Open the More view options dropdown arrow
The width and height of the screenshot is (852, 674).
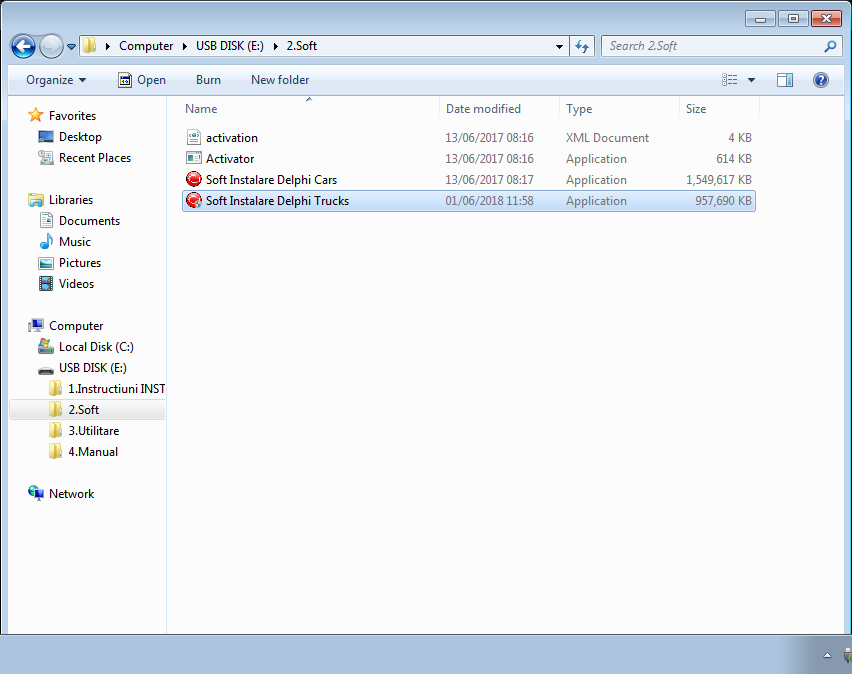point(751,80)
